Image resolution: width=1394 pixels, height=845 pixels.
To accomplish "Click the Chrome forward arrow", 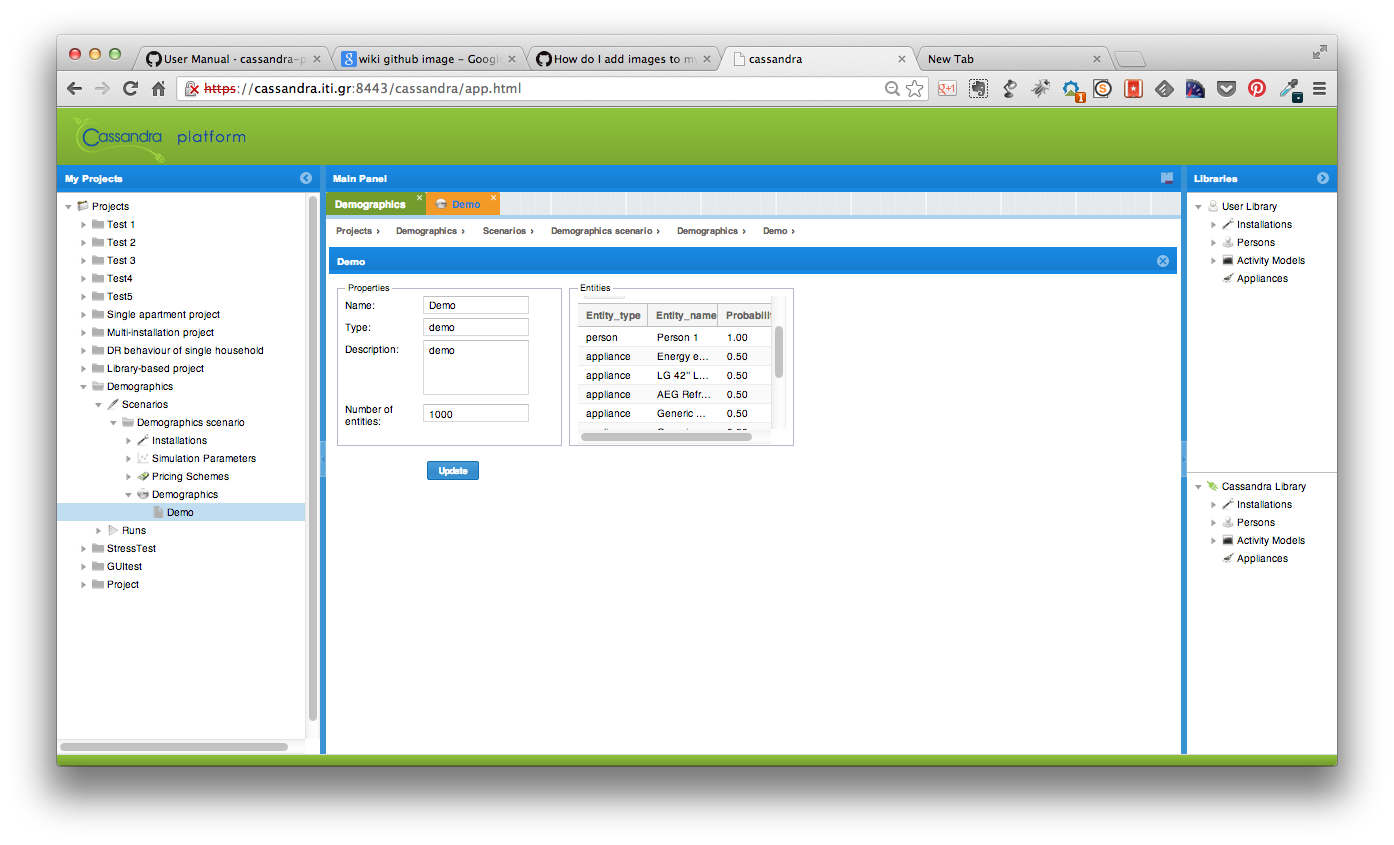I will [x=102, y=88].
